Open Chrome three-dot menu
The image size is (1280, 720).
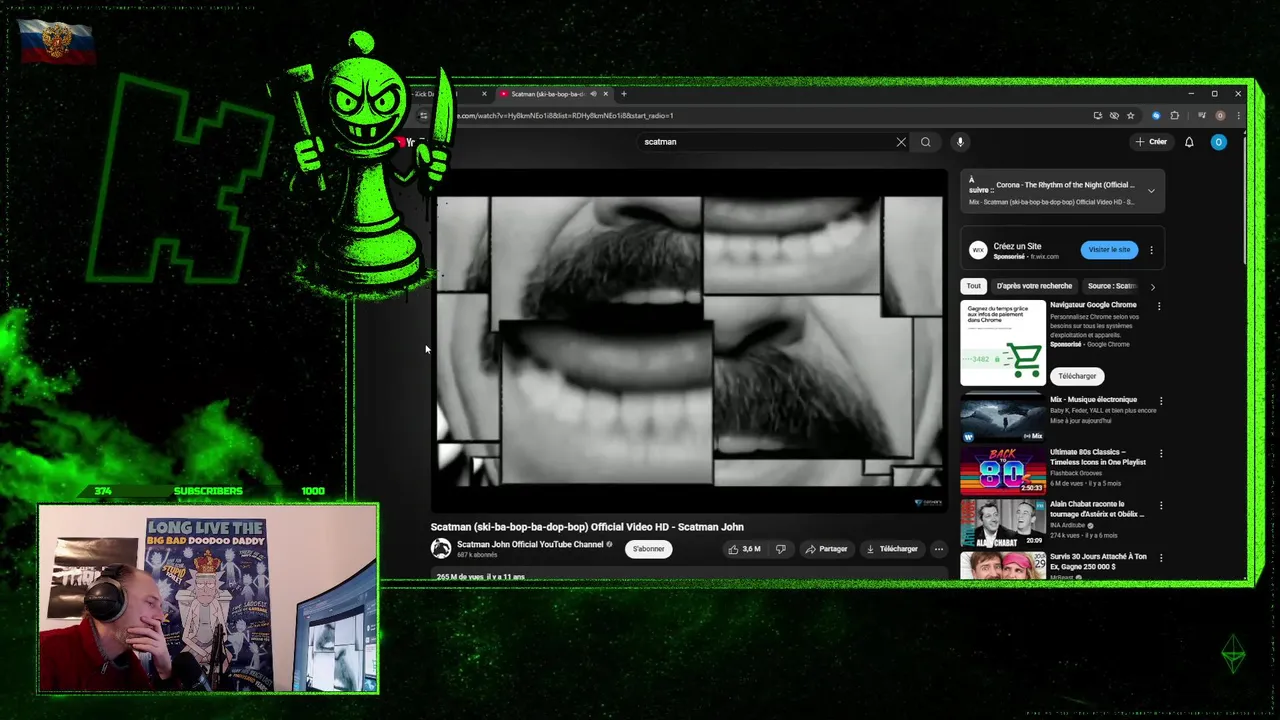point(1238,115)
